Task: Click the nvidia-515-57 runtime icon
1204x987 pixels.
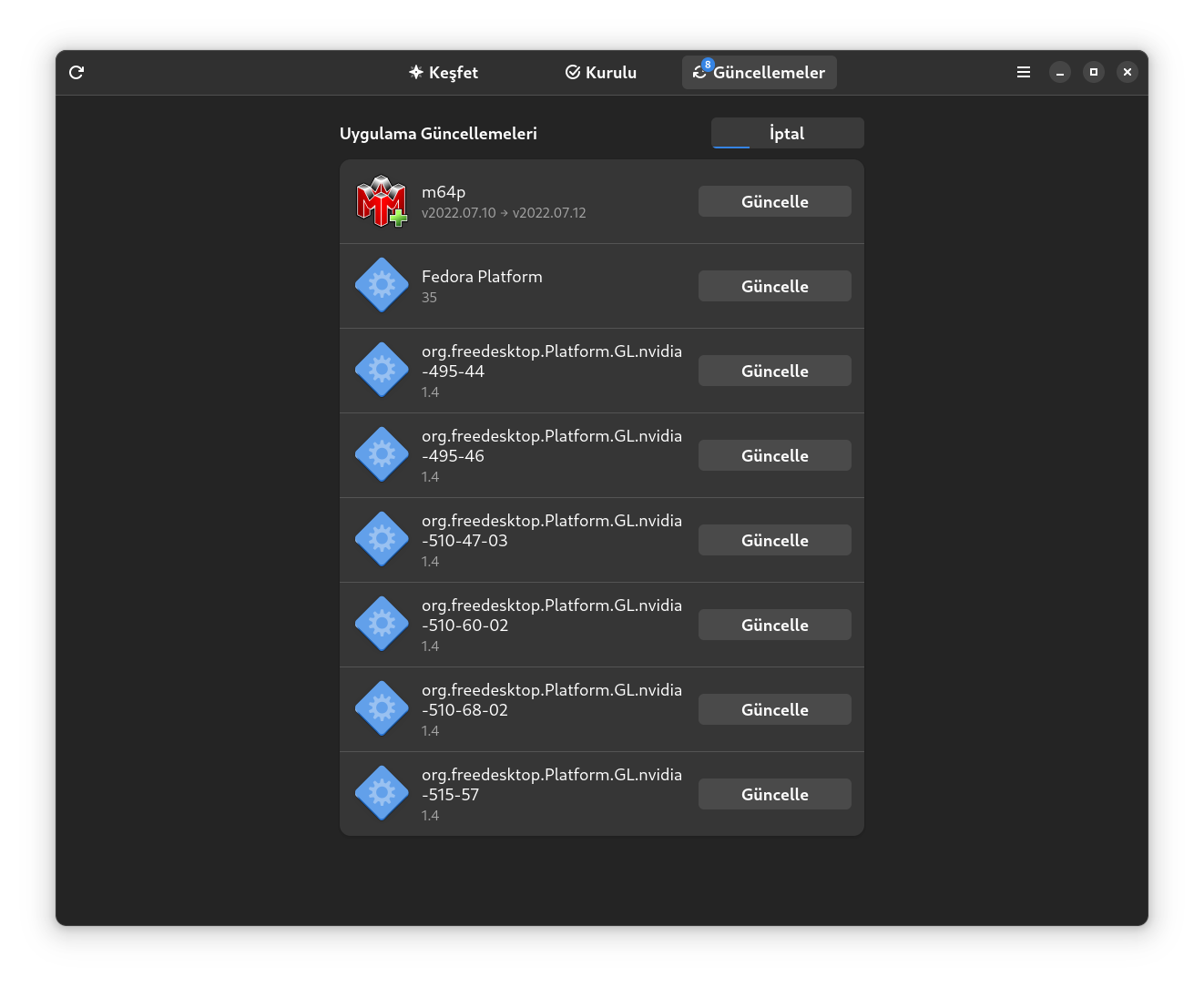Action: coord(382,794)
